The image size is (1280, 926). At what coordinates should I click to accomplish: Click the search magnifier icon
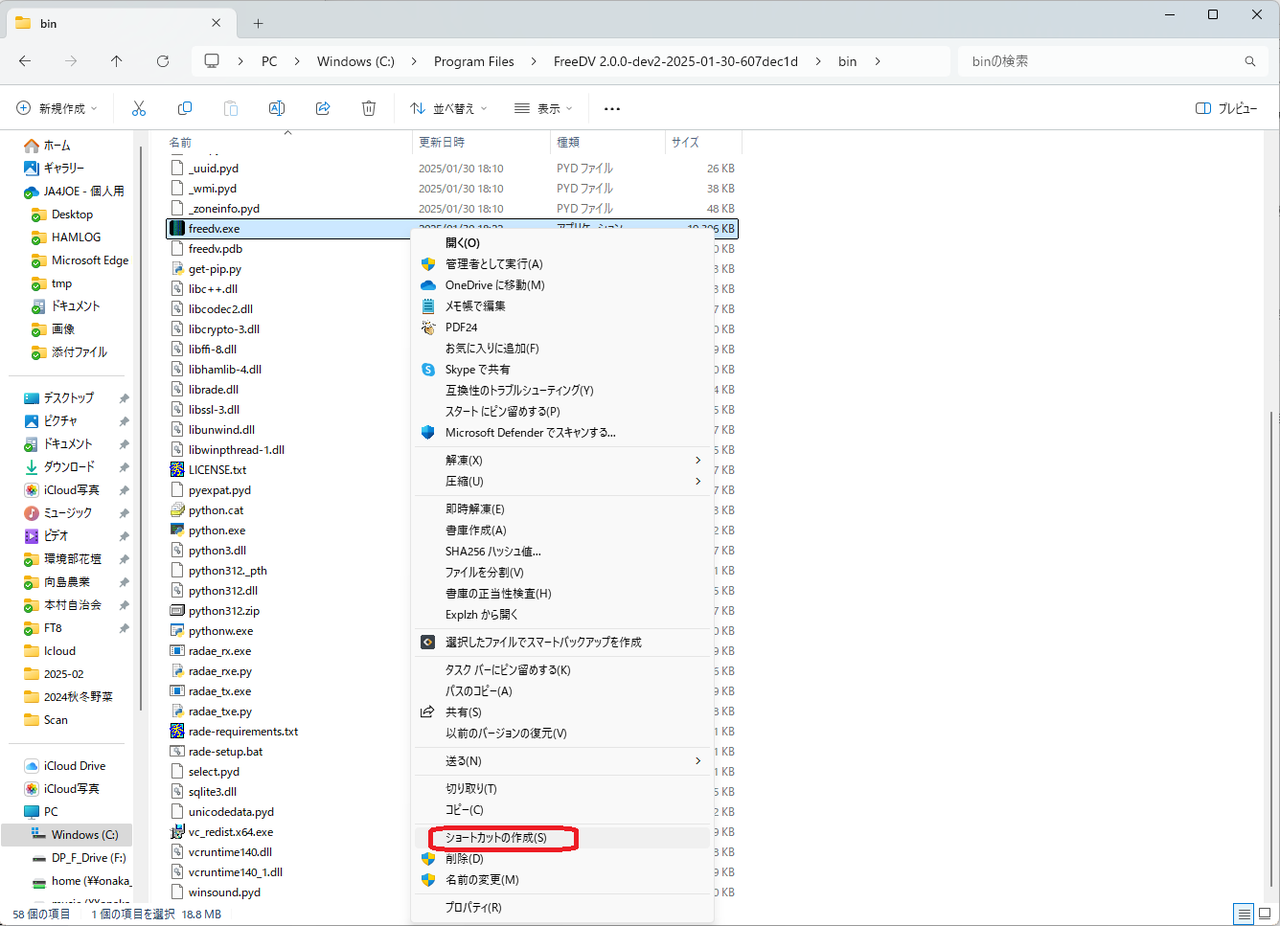click(x=1250, y=61)
